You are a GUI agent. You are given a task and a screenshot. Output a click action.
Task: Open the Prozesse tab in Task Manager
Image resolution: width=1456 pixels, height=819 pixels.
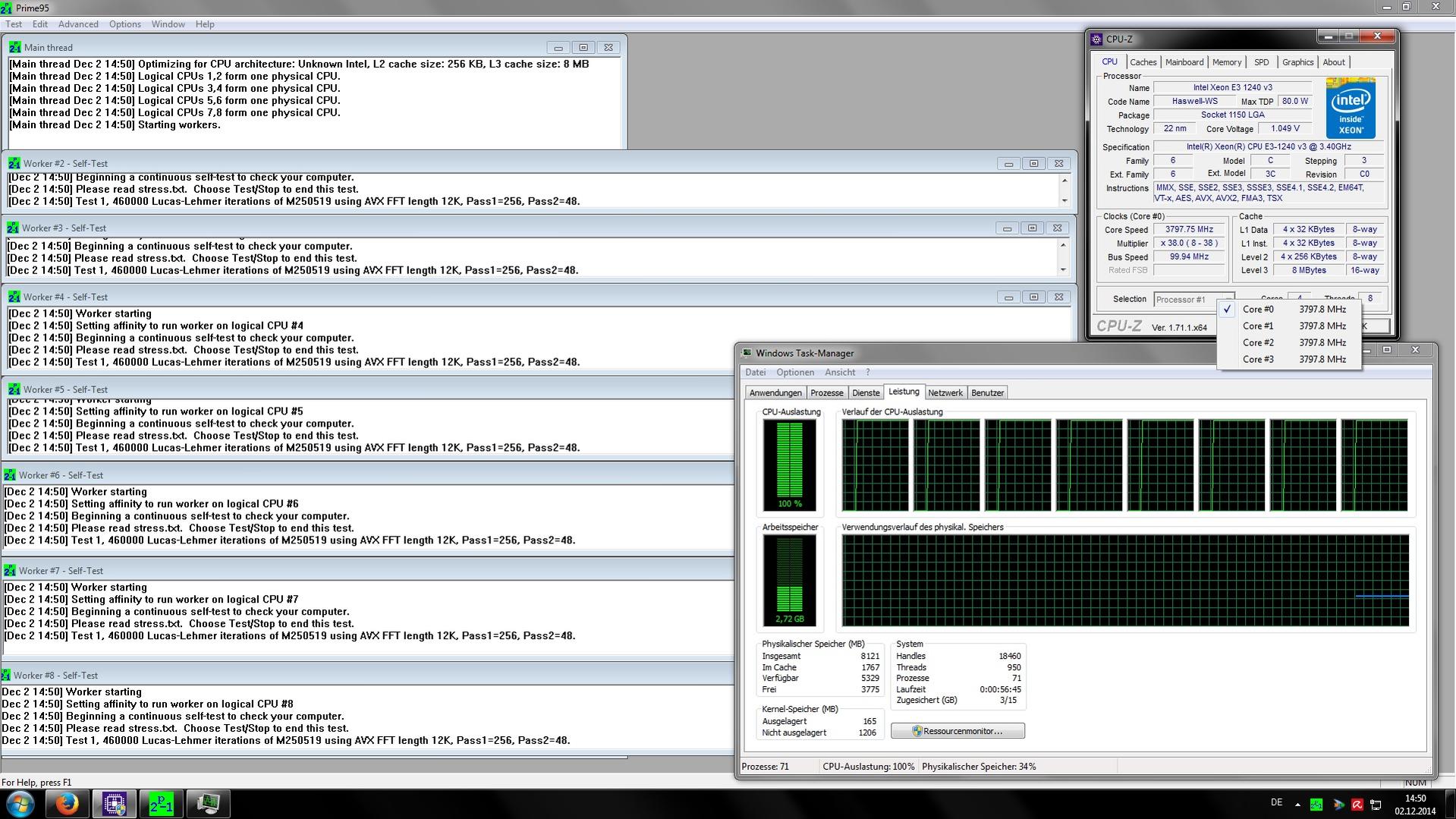[826, 393]
